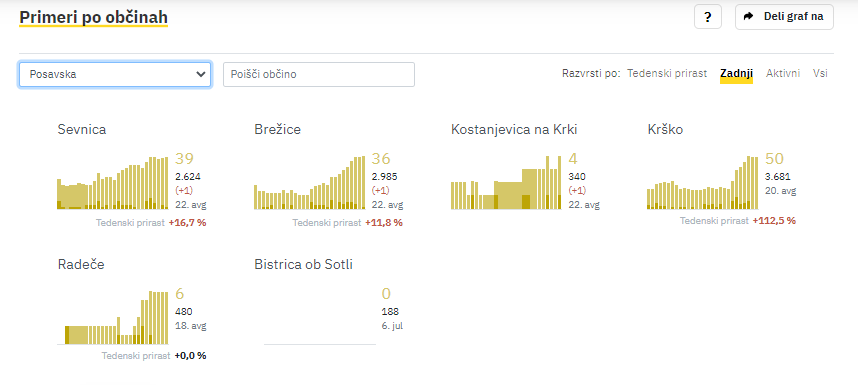
Task: Click Krško's last case count 50
Action: (x=775, y=159)
